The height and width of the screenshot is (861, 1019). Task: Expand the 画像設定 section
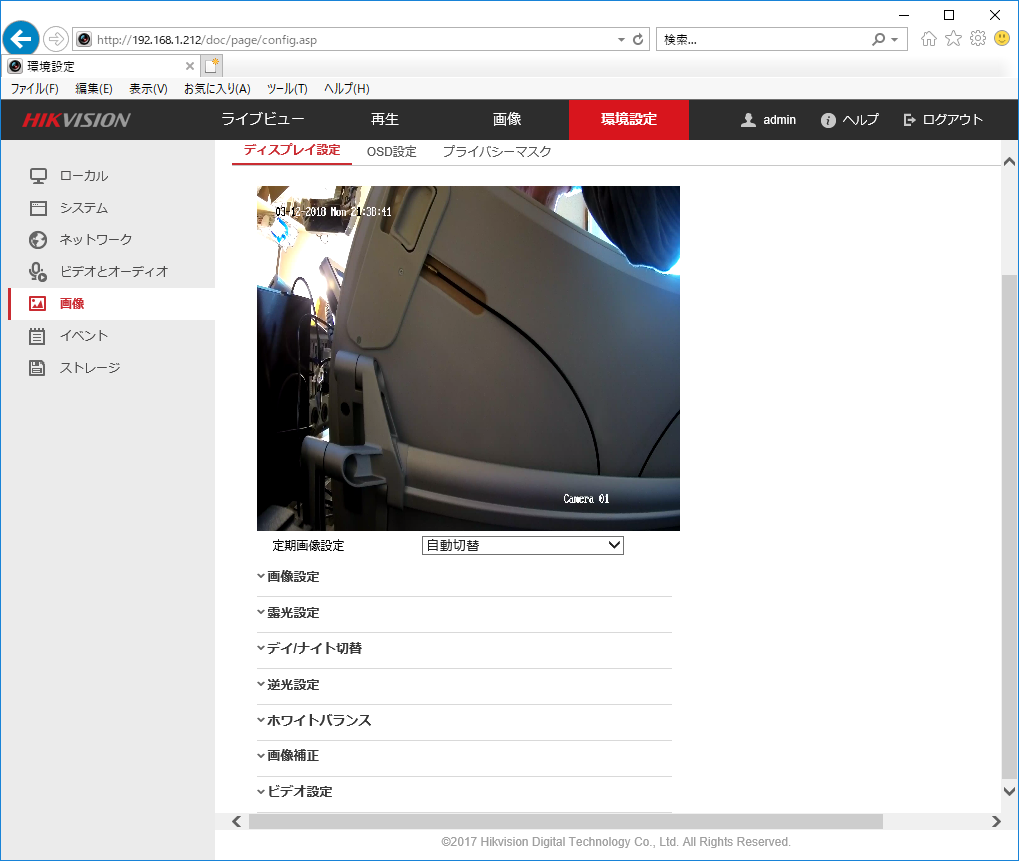pos(288,576)
